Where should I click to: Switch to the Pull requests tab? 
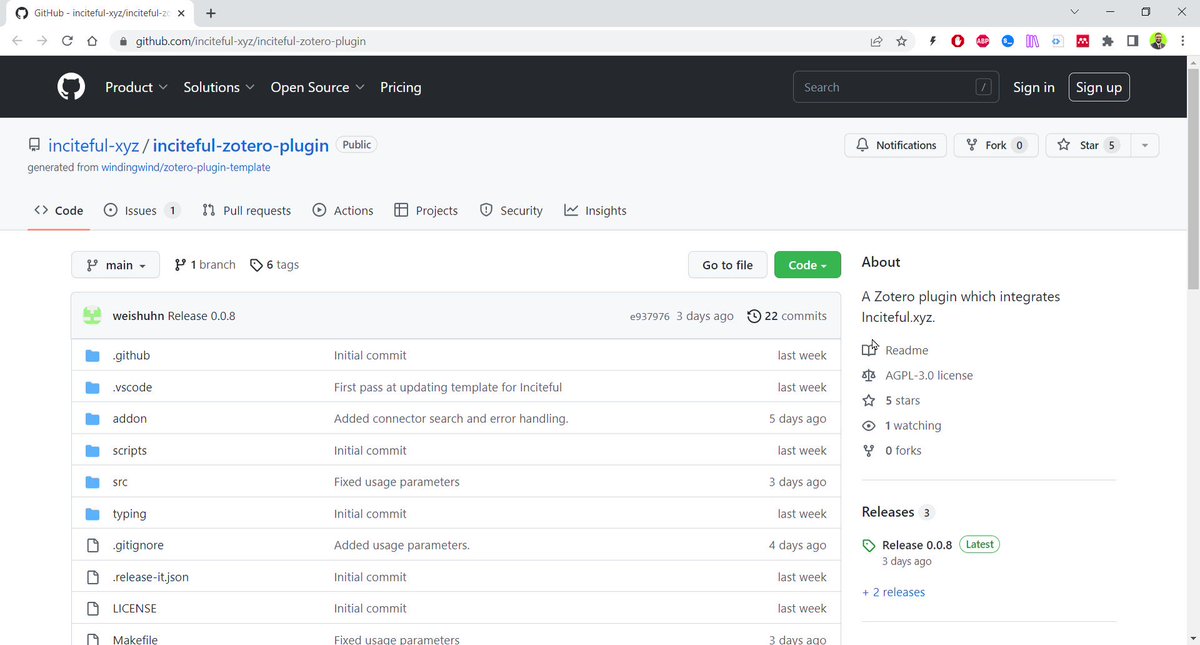[x=246, y=210]
